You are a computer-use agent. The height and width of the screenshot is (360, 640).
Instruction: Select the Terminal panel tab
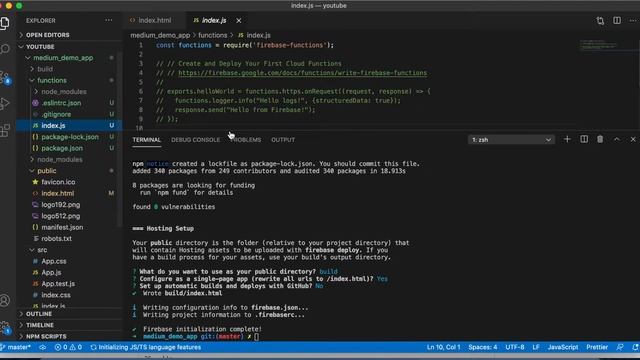(147, 140)
